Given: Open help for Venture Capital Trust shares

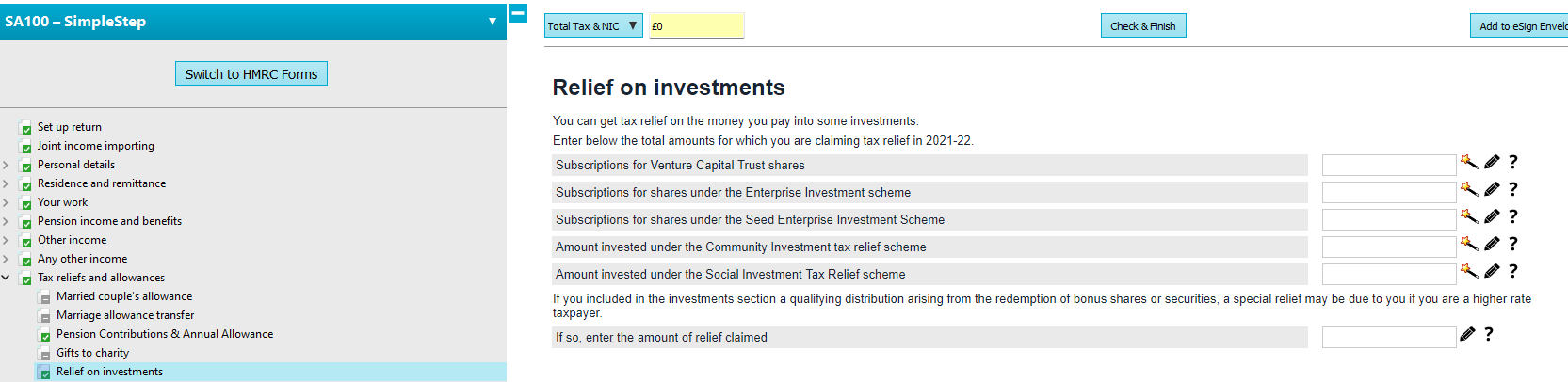Looking at the screenshot, I should point(1513,162).
